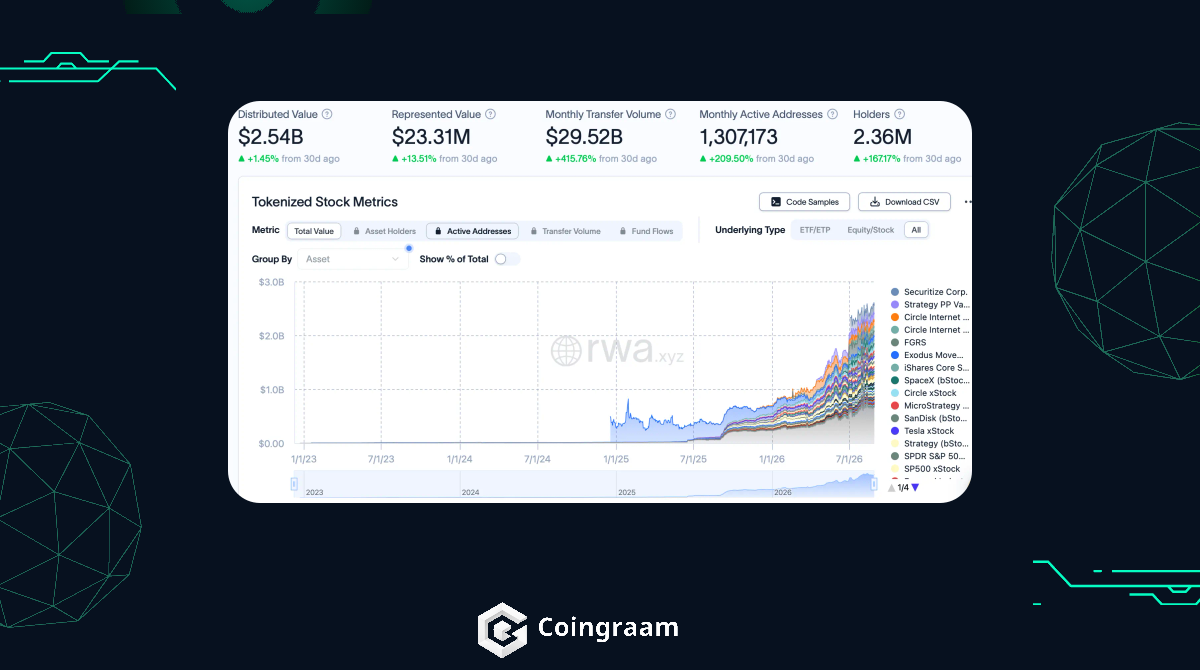Open the Distributed Value info tooltip icon
1200x670 pixels.
coord(327,115)
